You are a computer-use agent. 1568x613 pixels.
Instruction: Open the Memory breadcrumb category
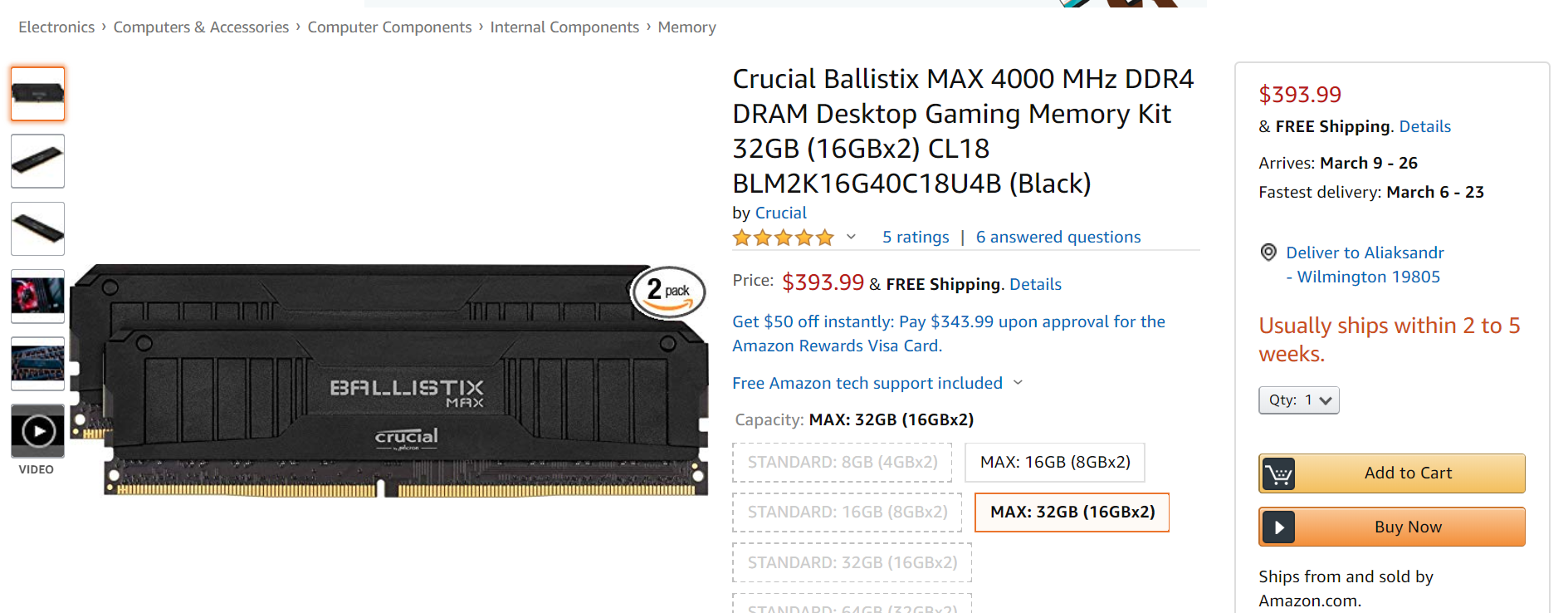(686, 27)
